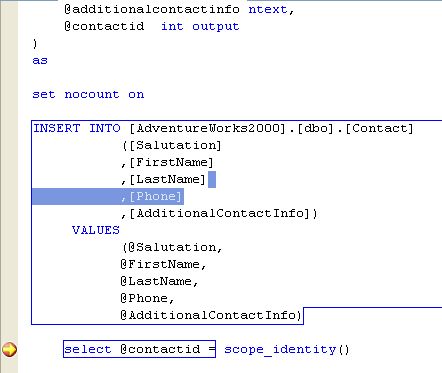Image resolution: width=442 pixels, height=373 pixels.
Task: Click the scope_identity() function call
Action: pos(287,349)
